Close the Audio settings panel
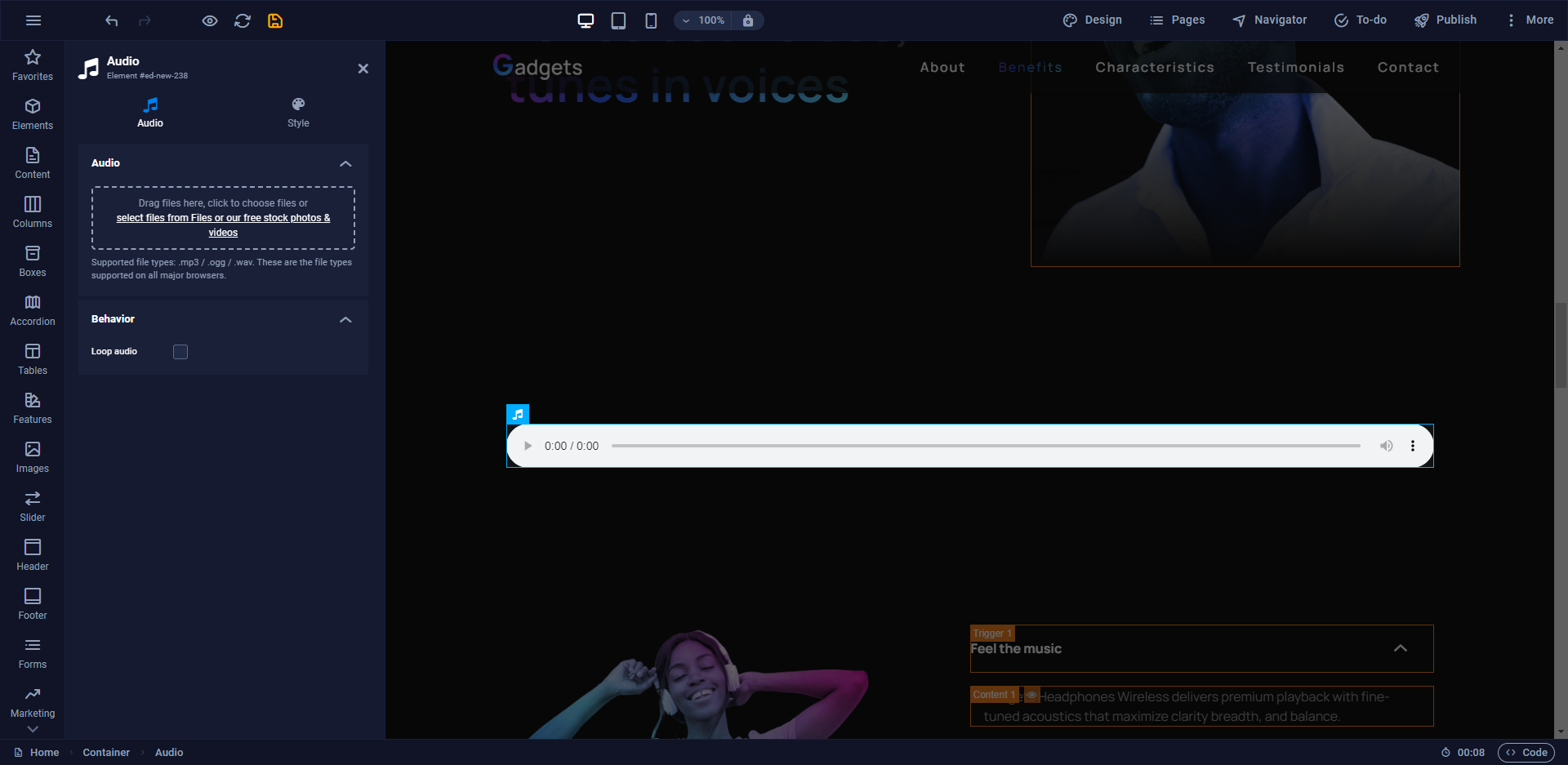 (x=363, y=69)
